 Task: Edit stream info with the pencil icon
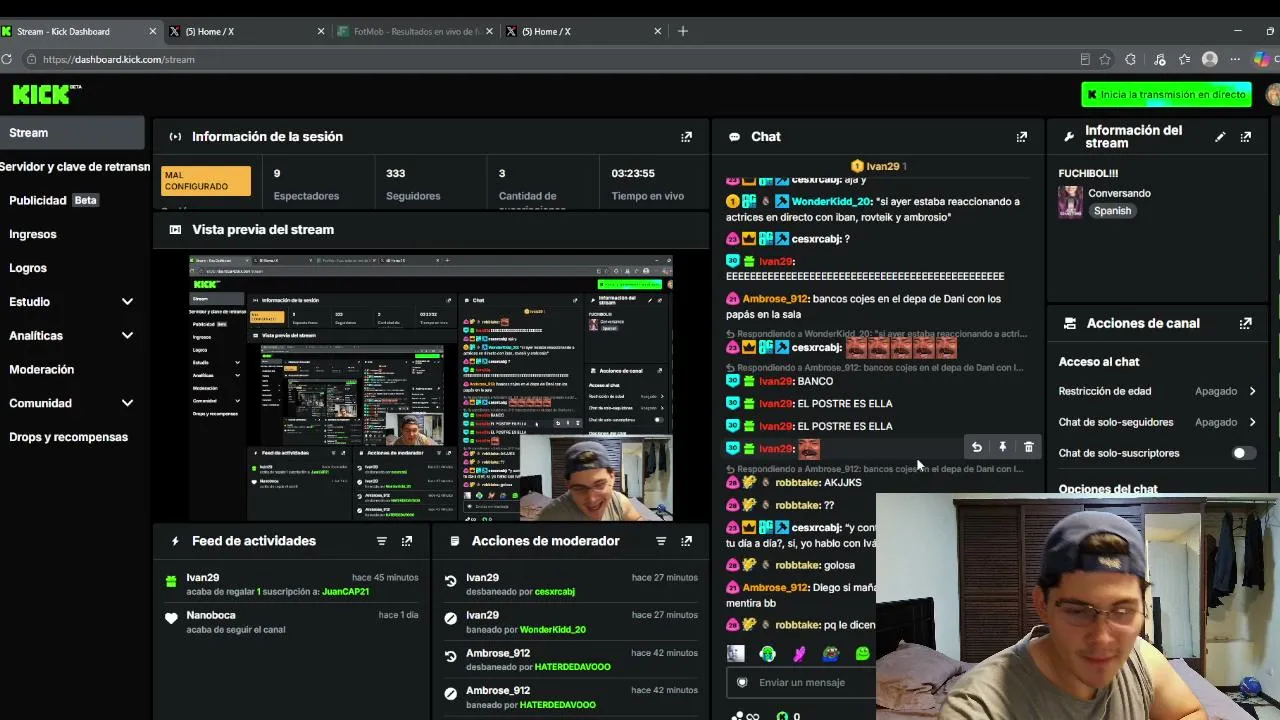pyautogui.click(x=1220, y=137)
